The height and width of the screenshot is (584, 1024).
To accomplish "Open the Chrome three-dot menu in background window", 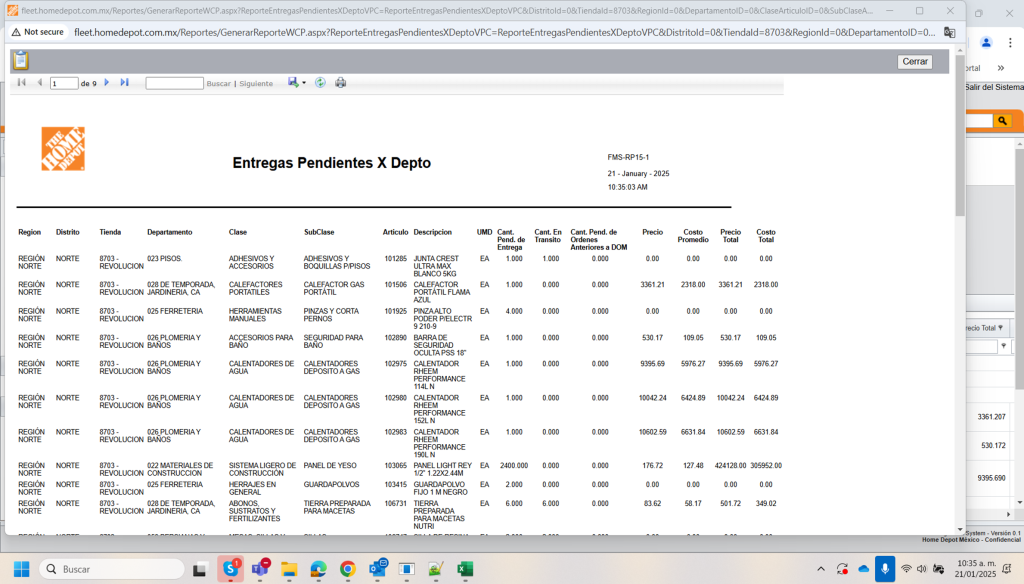I will pos(1010,43).
